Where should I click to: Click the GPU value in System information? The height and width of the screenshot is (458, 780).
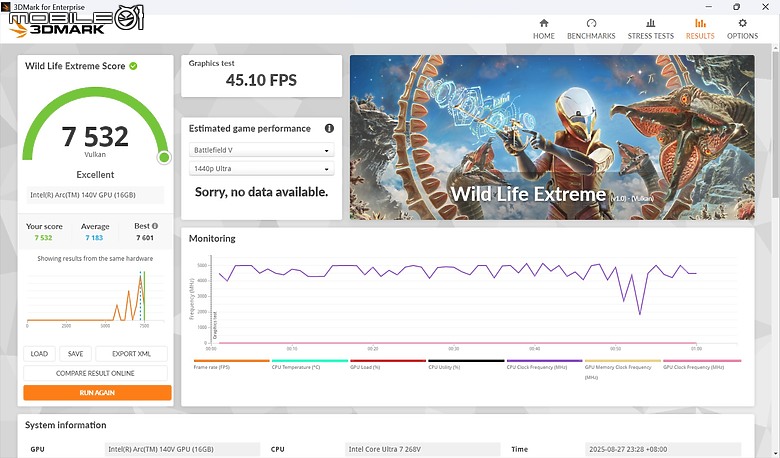click(182, 449)
